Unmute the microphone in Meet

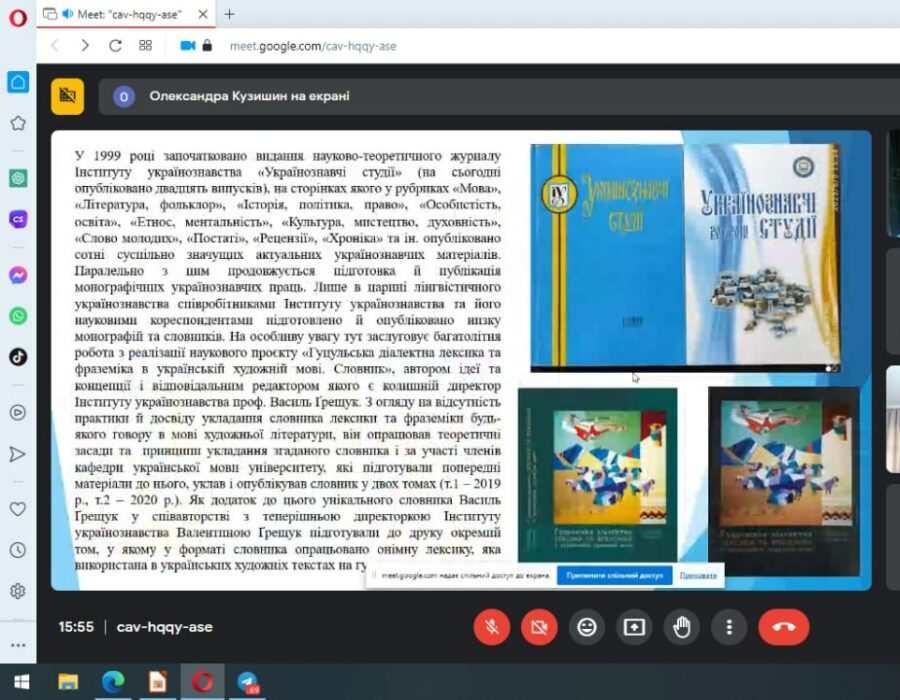pyautogui.click(x=491, y=627)
